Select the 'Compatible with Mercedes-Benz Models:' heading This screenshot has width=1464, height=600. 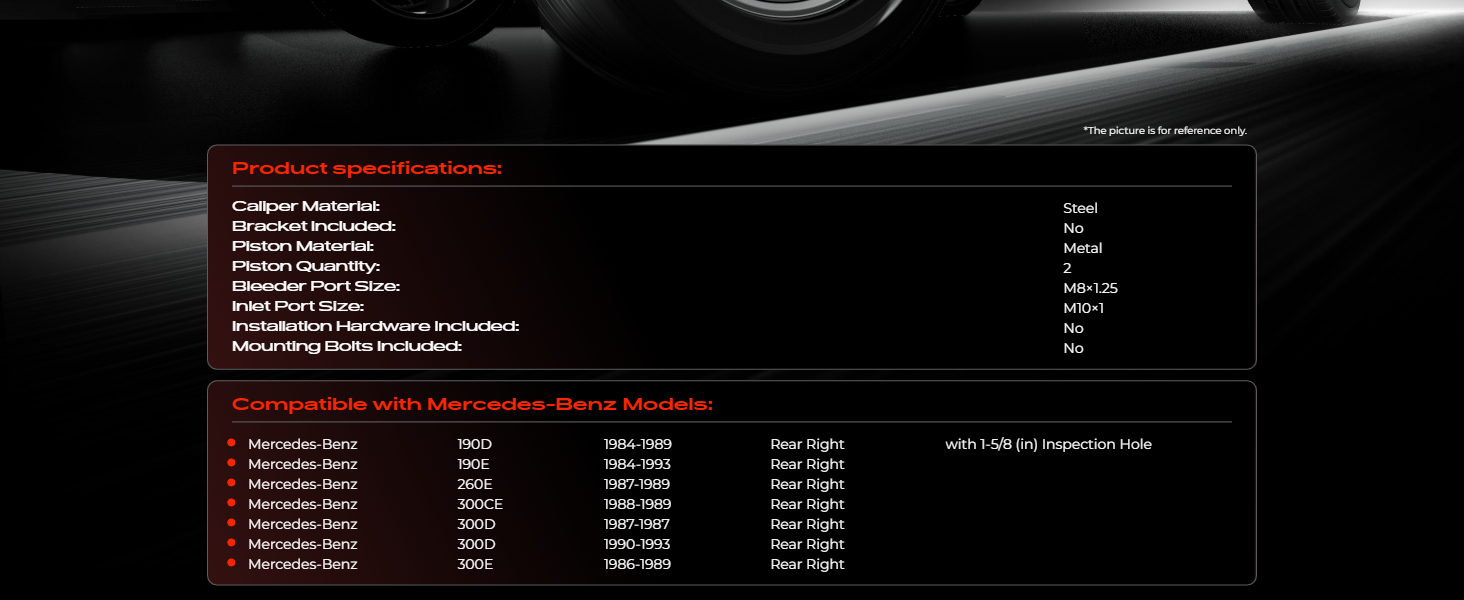tap(472, 405)
